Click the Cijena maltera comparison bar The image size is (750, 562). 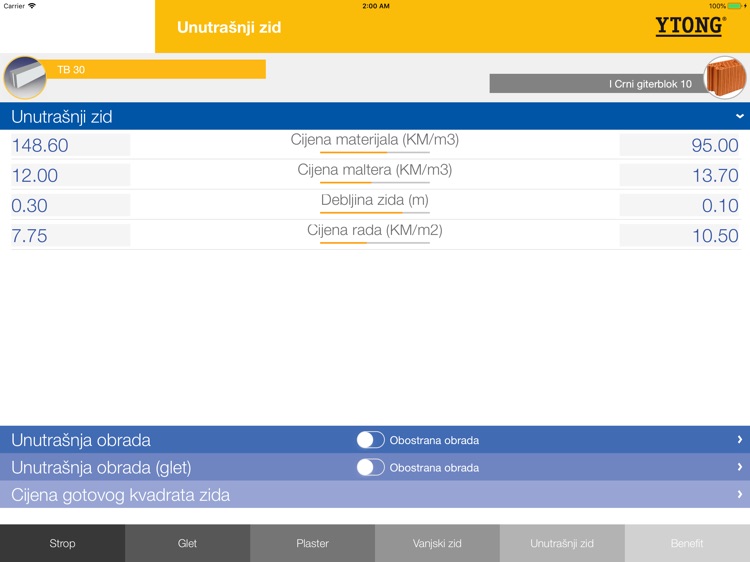(x=375, y=182)
